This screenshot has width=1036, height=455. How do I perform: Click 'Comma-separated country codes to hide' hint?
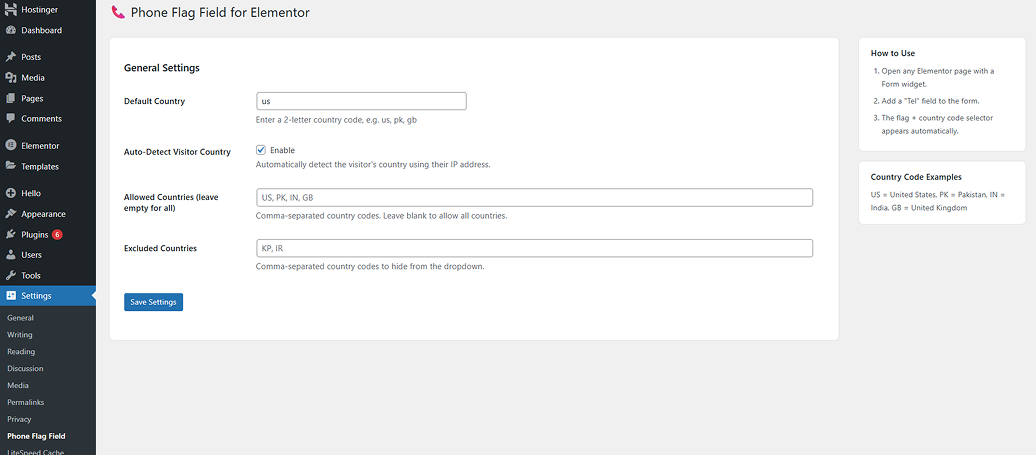point(371,267)
